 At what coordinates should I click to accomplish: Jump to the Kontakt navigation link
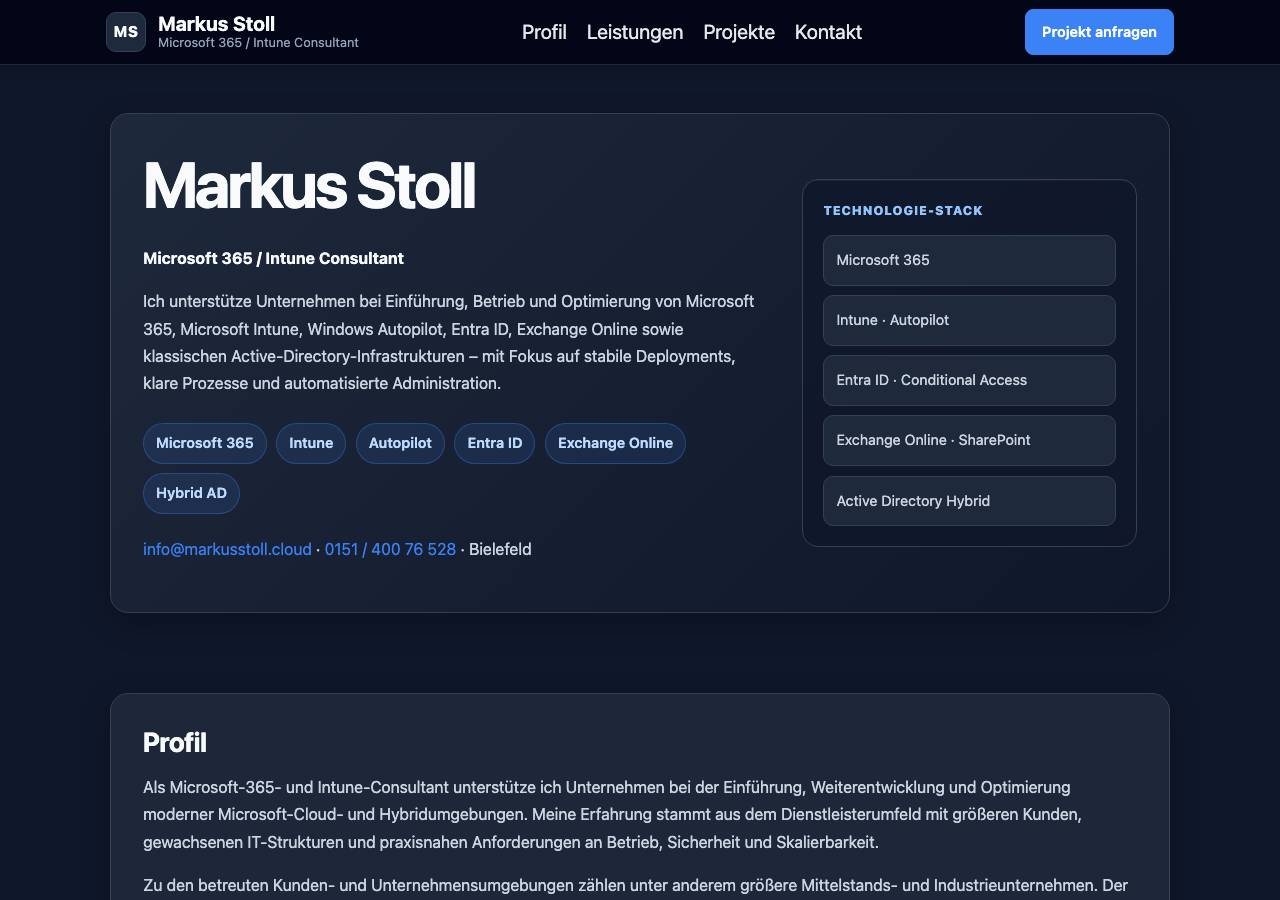828,32
